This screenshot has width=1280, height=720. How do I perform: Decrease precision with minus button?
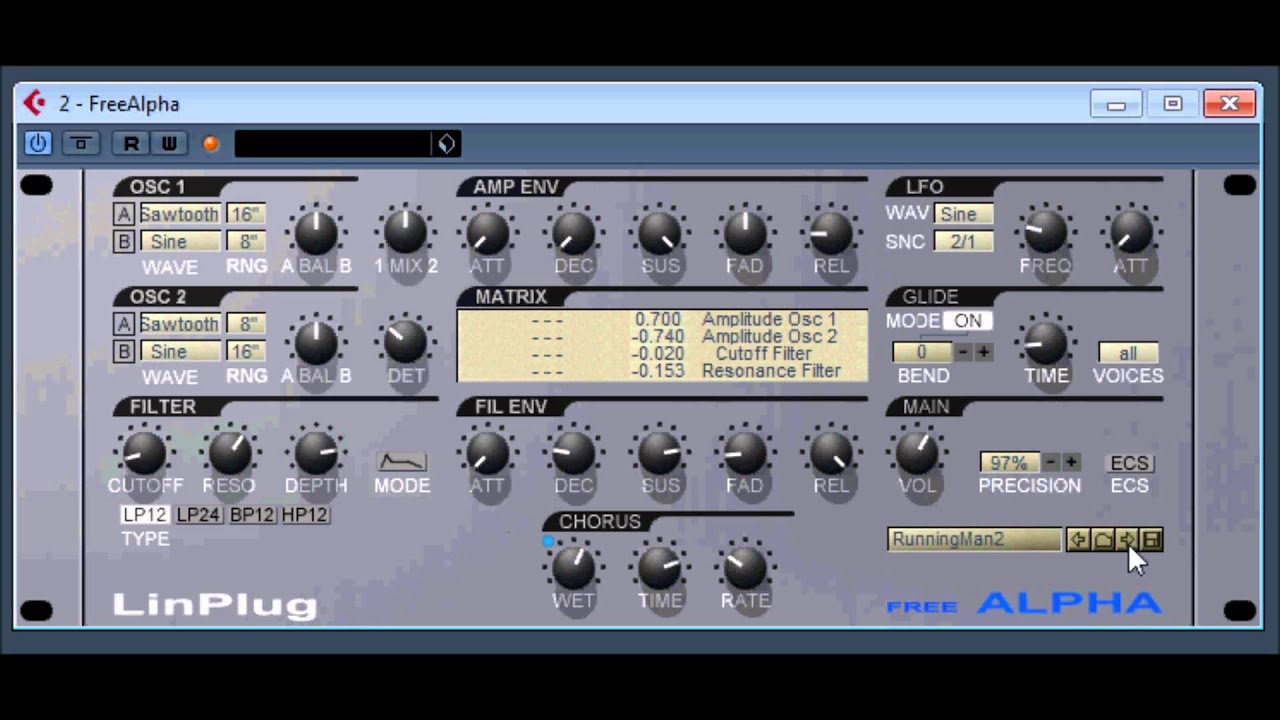[x=1051, y=462]
